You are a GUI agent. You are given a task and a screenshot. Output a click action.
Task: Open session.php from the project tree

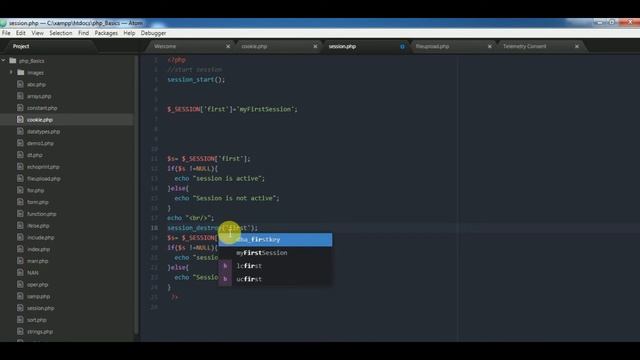40,308
